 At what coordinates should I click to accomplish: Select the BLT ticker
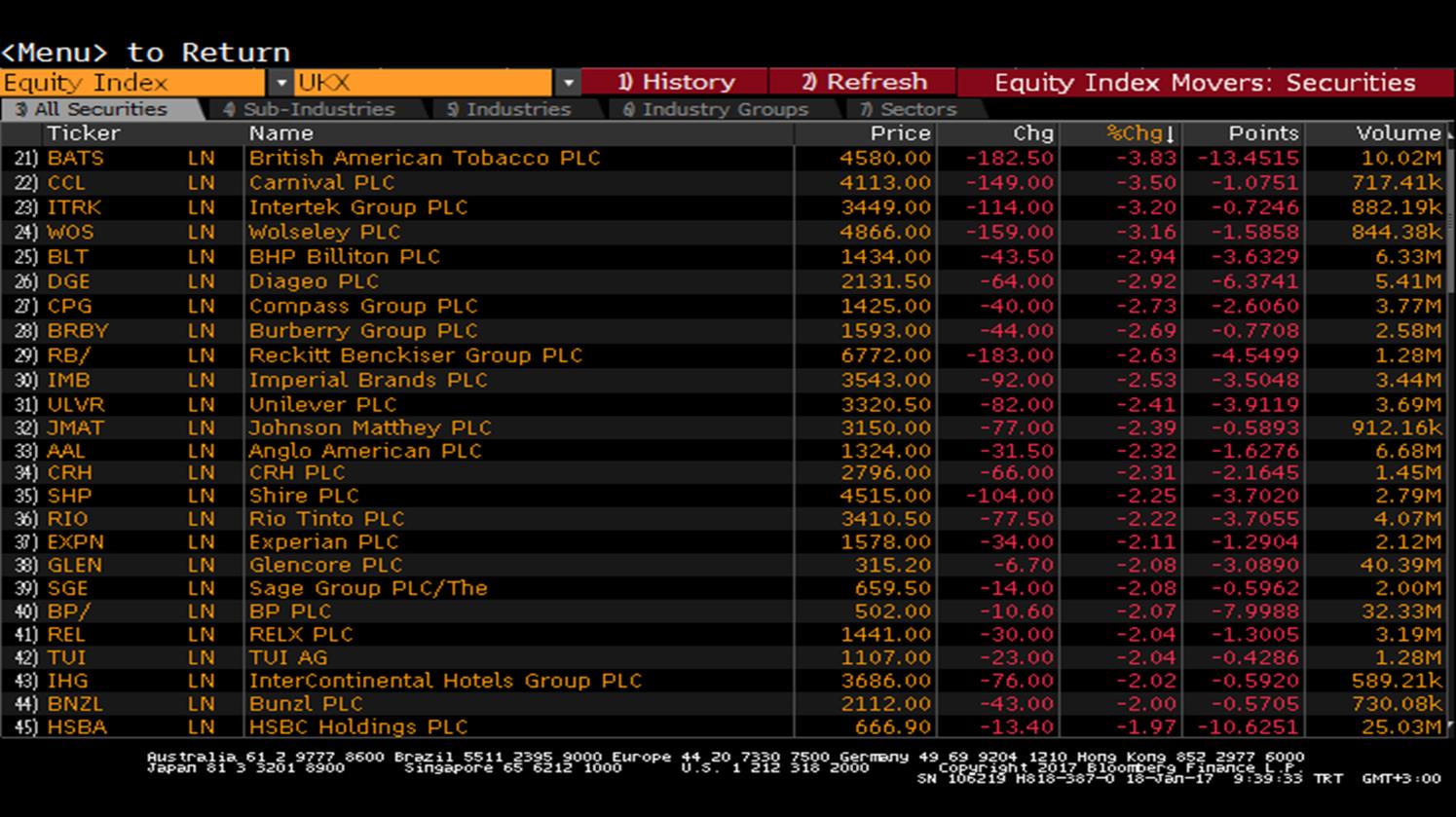click(67, 257)
